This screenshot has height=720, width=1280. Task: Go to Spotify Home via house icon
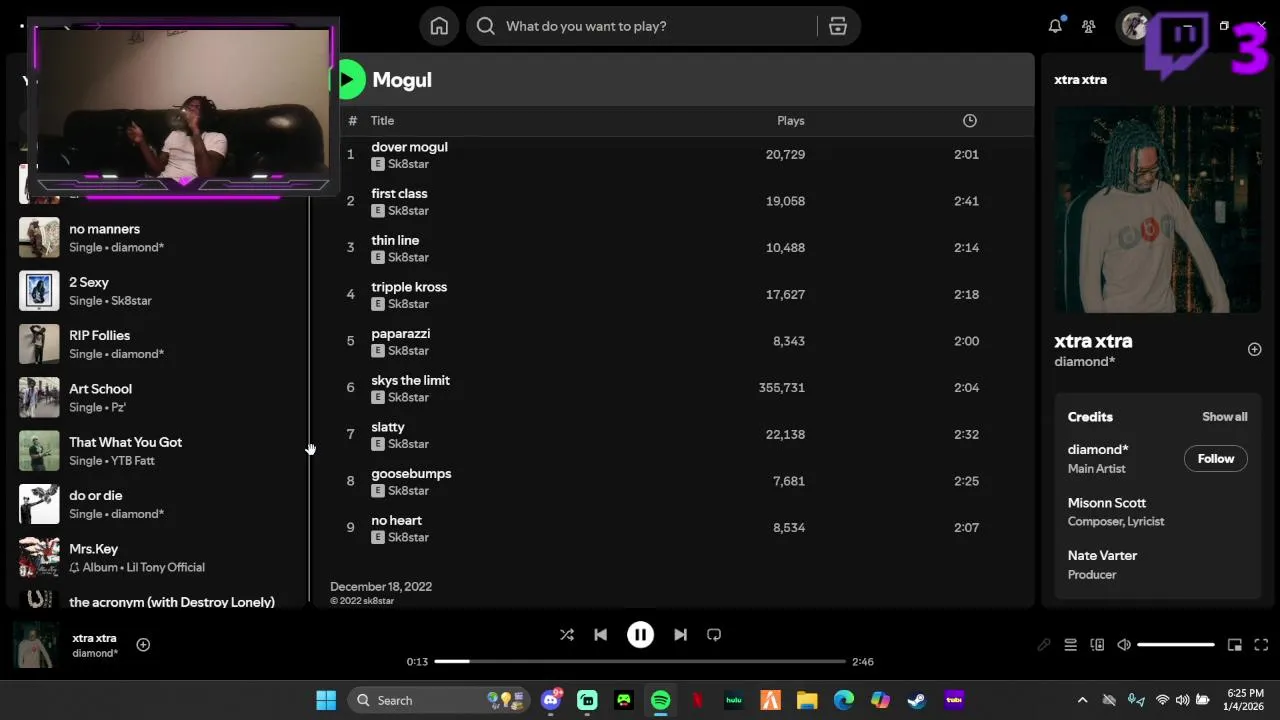(439, 26)
